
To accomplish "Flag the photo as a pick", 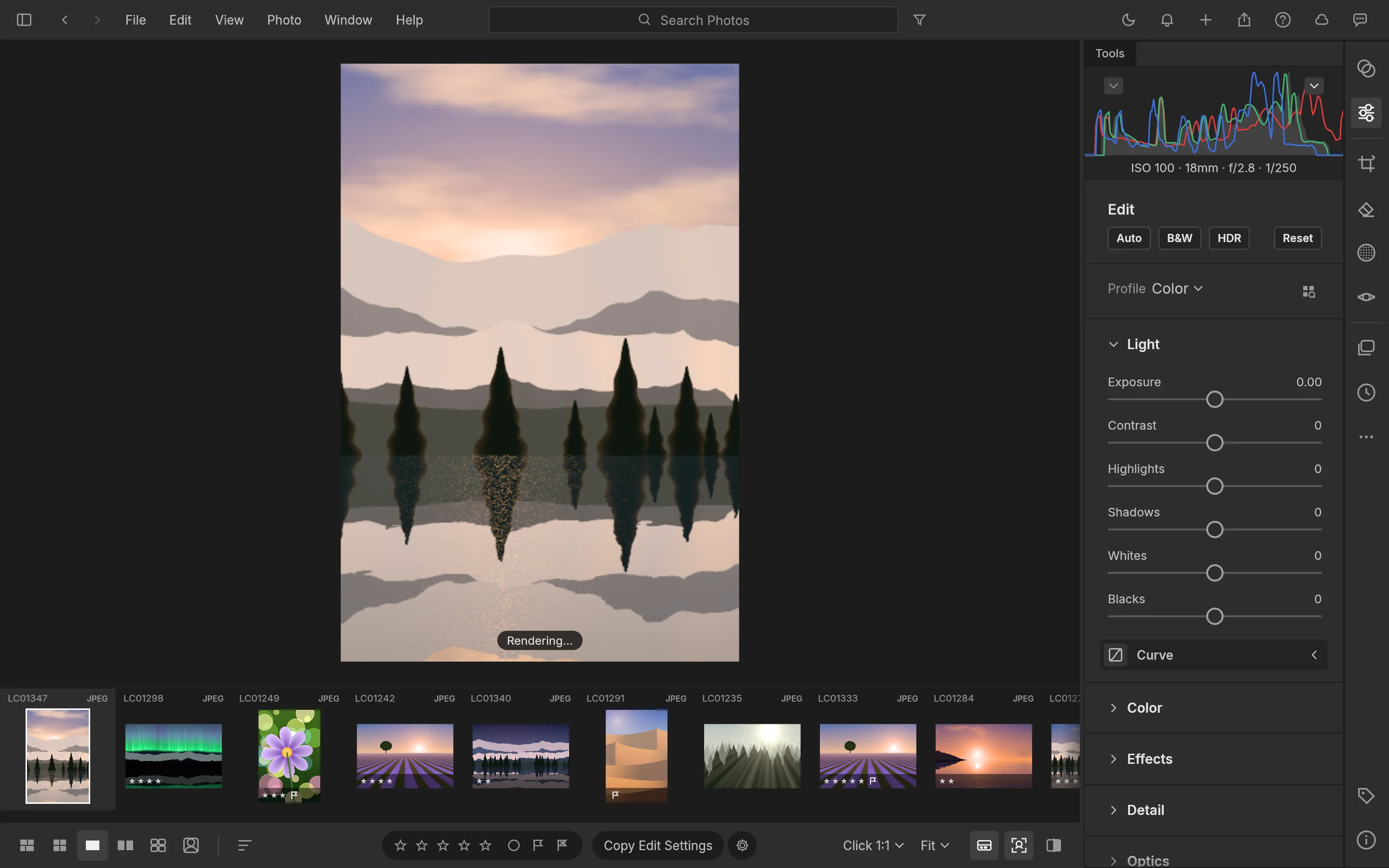I will point(538,845).
